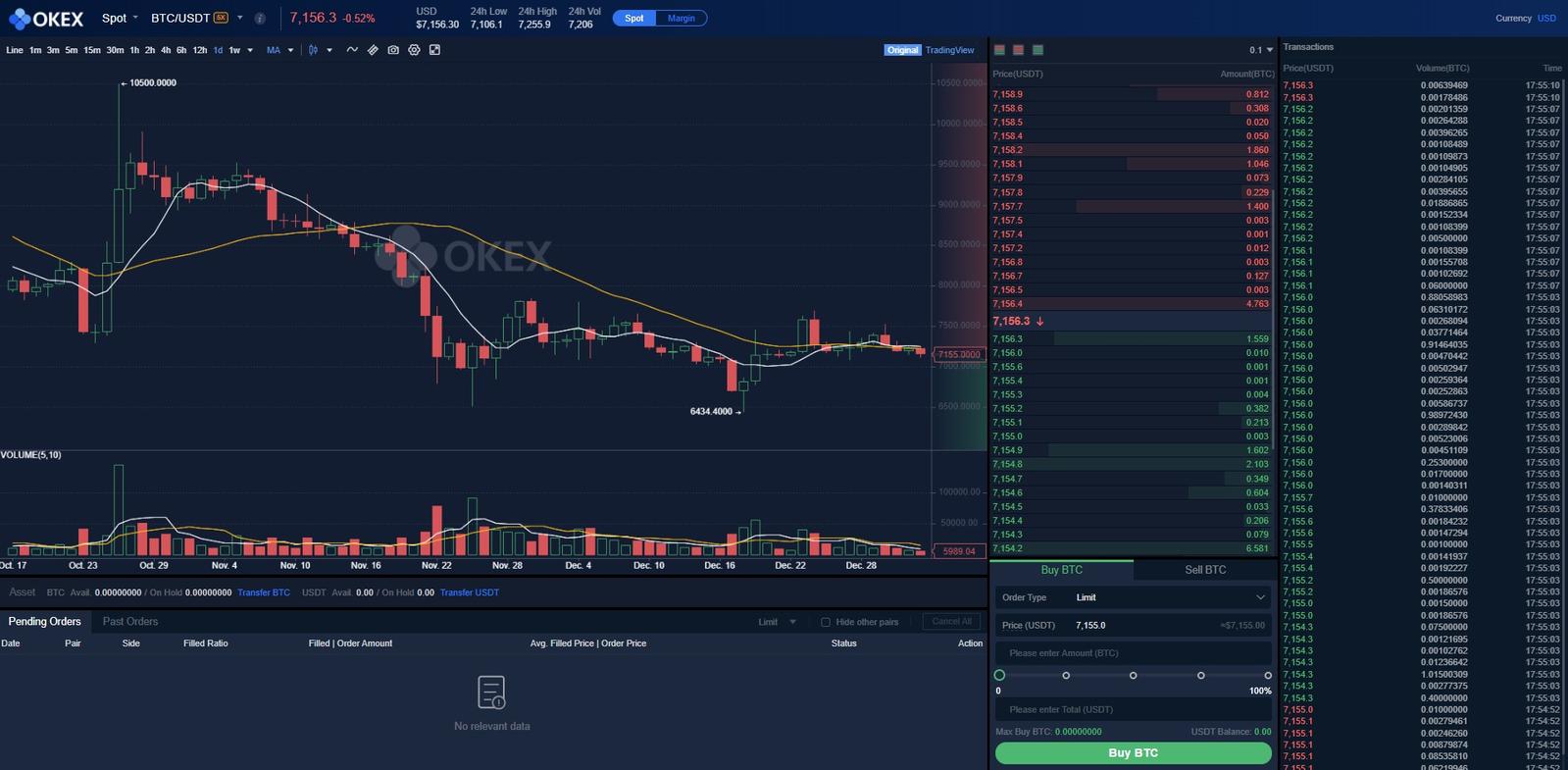
Task: Click the Cancel All button
Action: pyautogui.click(x=951, y=622)
